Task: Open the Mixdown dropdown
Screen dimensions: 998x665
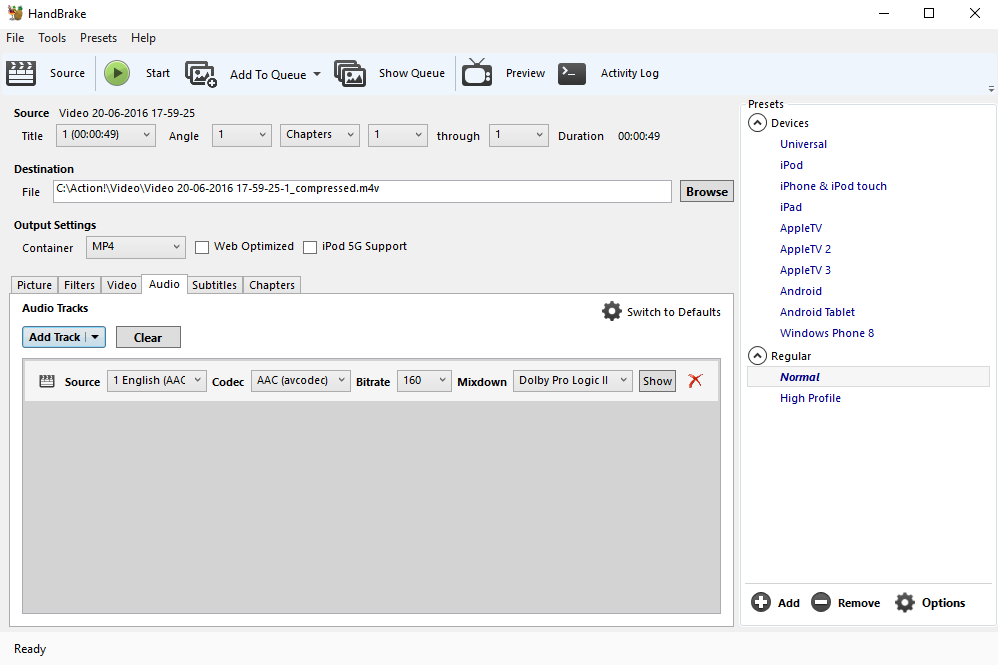Action: pyautogui.click(x=573, y=381)
